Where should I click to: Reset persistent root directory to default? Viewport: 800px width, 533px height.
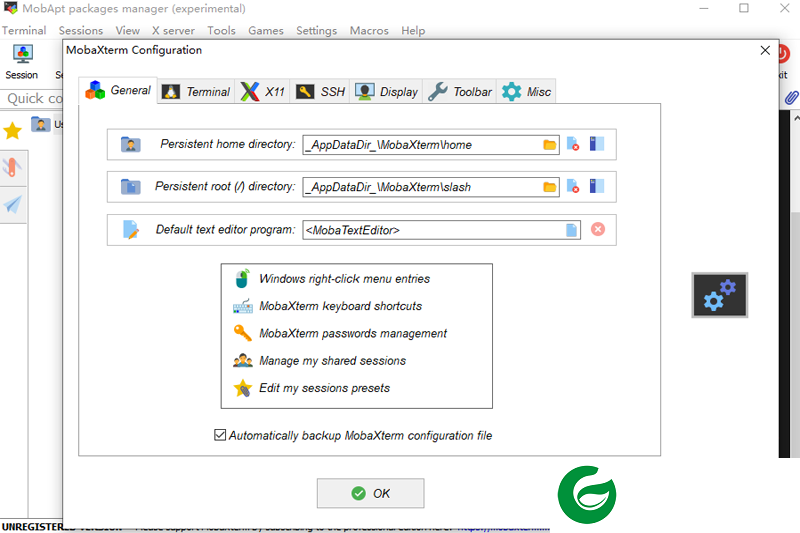point(573,186)
